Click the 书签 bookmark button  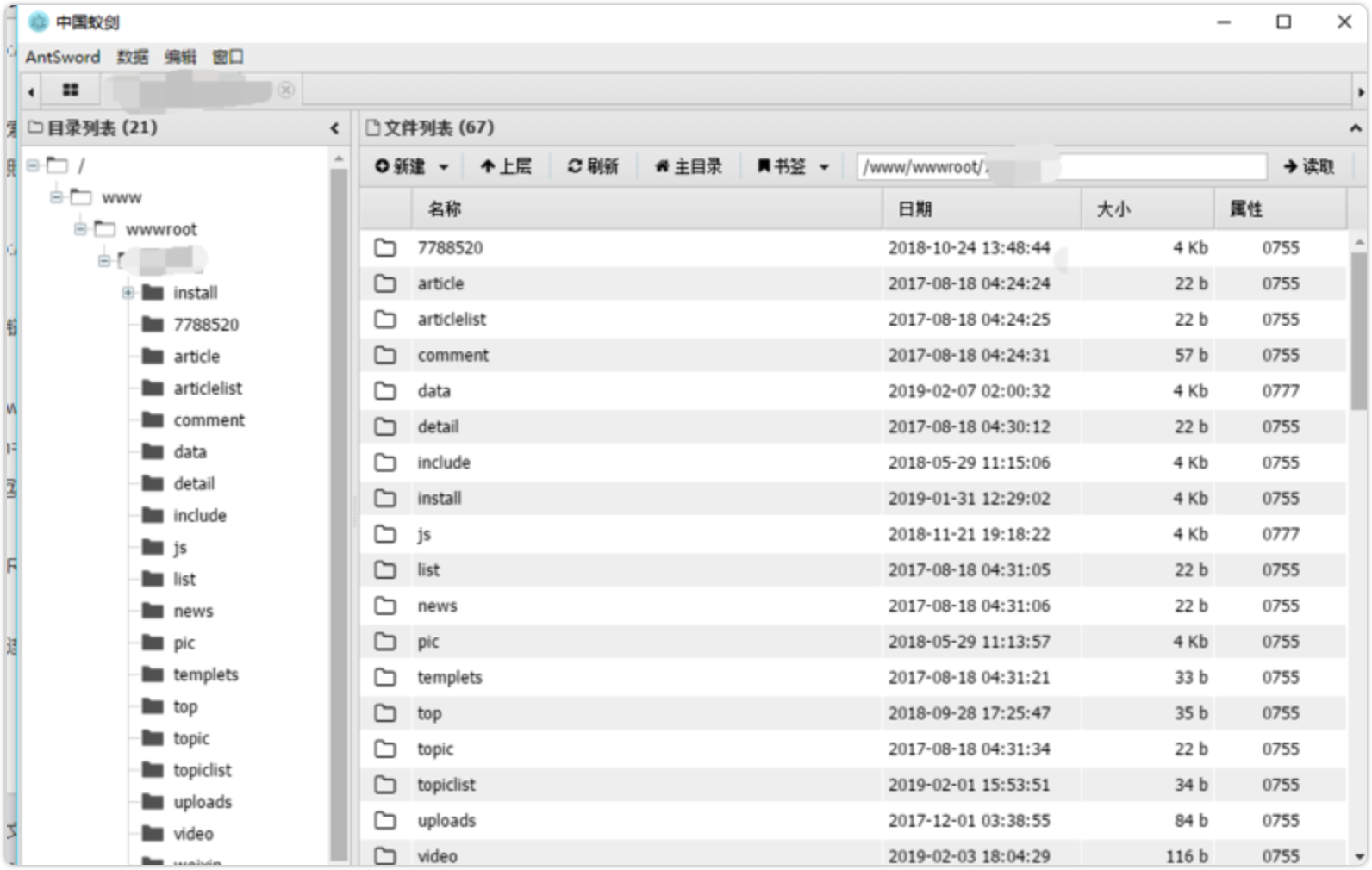tap(781, 166)
